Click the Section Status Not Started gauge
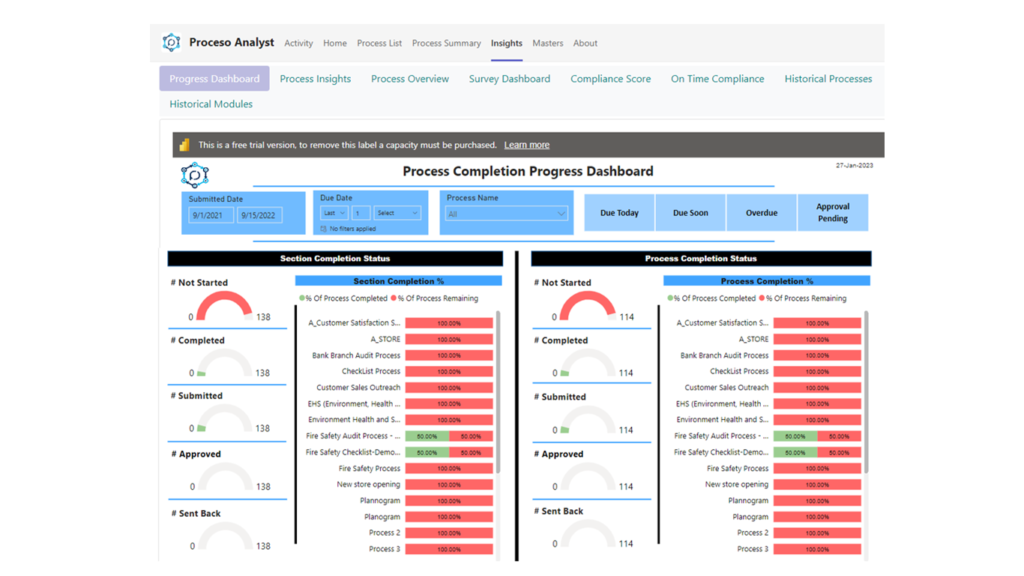This screenshot has height=576, width=1024. click(x=224, y=306)
